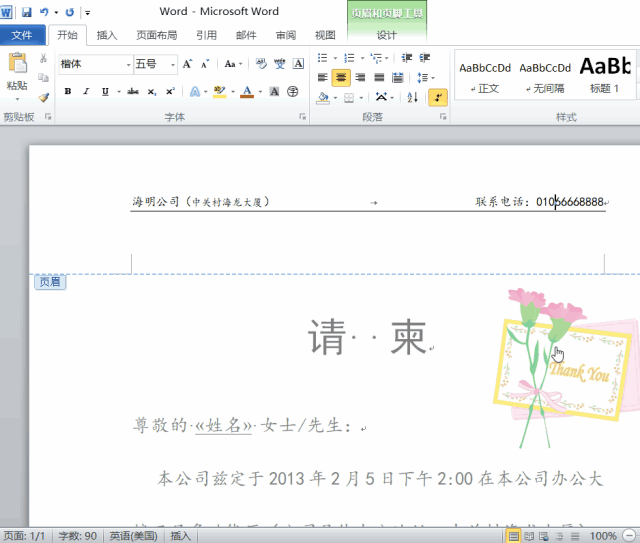Screen dimensions: 640x543
Task: Toggle bold formatting
Action: [x=68, y=92]
